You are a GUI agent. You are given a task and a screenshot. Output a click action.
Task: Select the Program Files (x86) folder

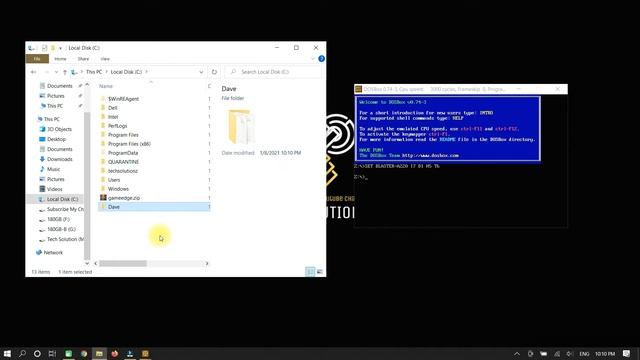129,144
